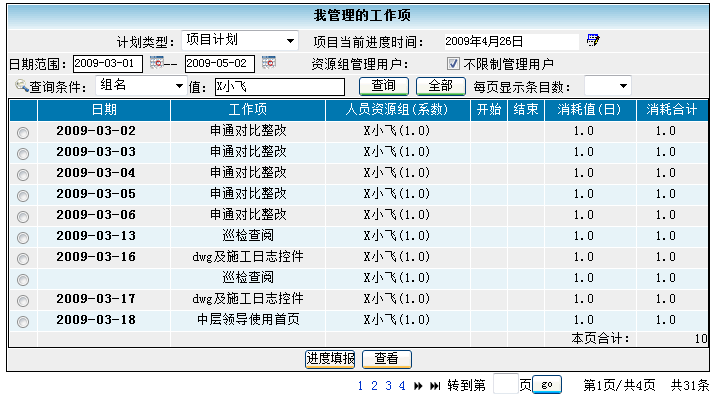
Task: Select radio for 2009-03-03 row
Action: point(23,154)
